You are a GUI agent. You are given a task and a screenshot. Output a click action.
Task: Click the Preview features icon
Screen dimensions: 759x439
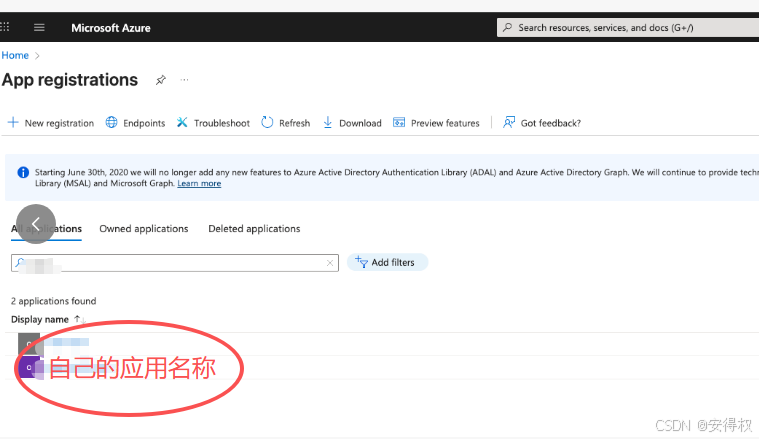click(399, 122)
